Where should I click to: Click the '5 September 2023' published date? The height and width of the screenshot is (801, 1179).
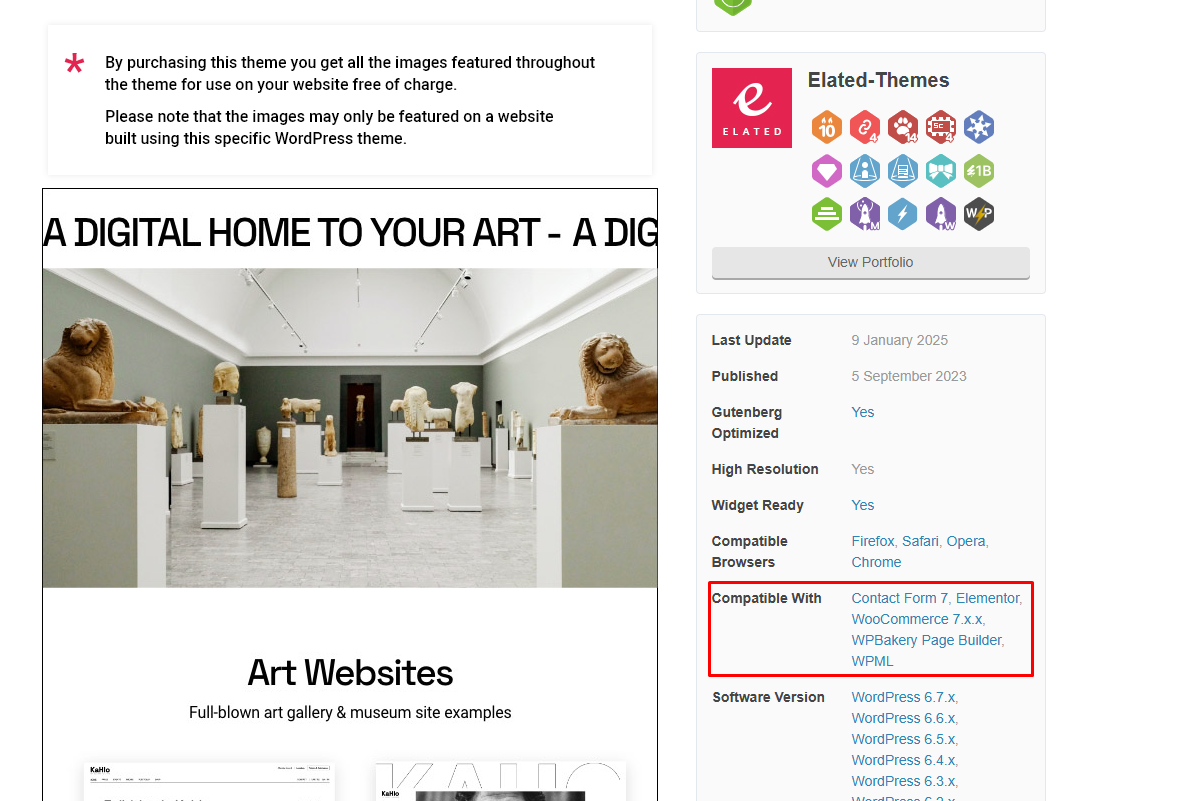coord(908,377)
